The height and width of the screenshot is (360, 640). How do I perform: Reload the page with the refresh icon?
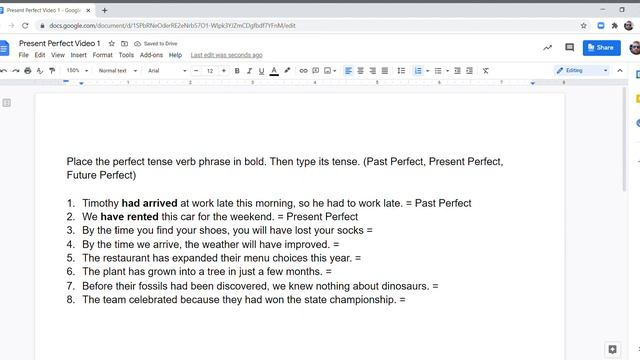coord(25,25)
